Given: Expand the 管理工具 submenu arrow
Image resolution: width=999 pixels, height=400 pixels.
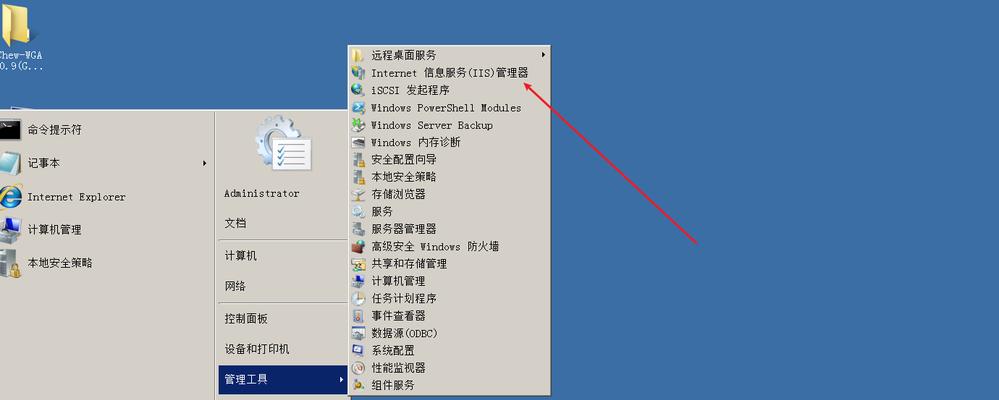Looking at the screenshot, I should [342, 380].
